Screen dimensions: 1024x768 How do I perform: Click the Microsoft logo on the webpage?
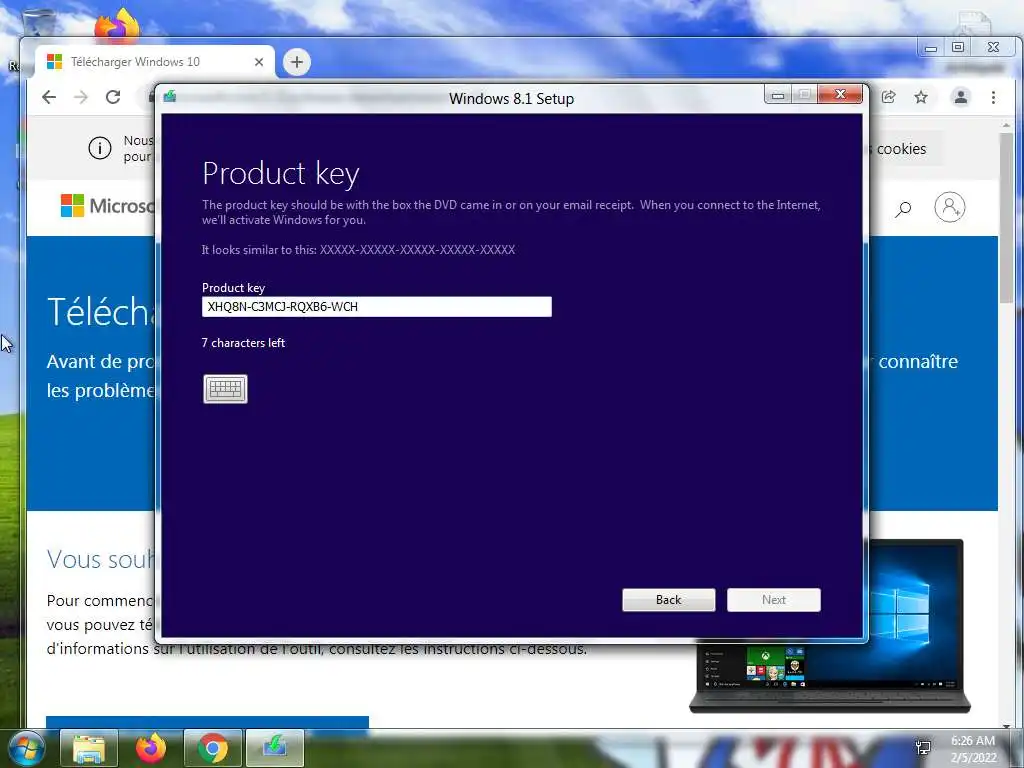108,206
